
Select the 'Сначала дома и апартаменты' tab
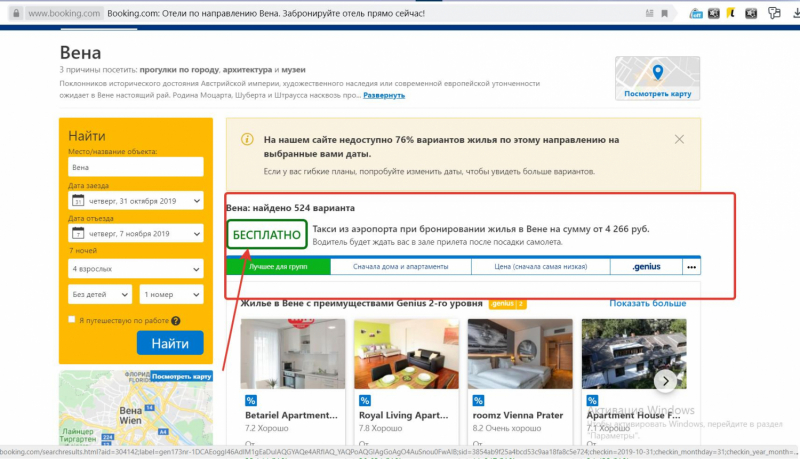[401, 267]
